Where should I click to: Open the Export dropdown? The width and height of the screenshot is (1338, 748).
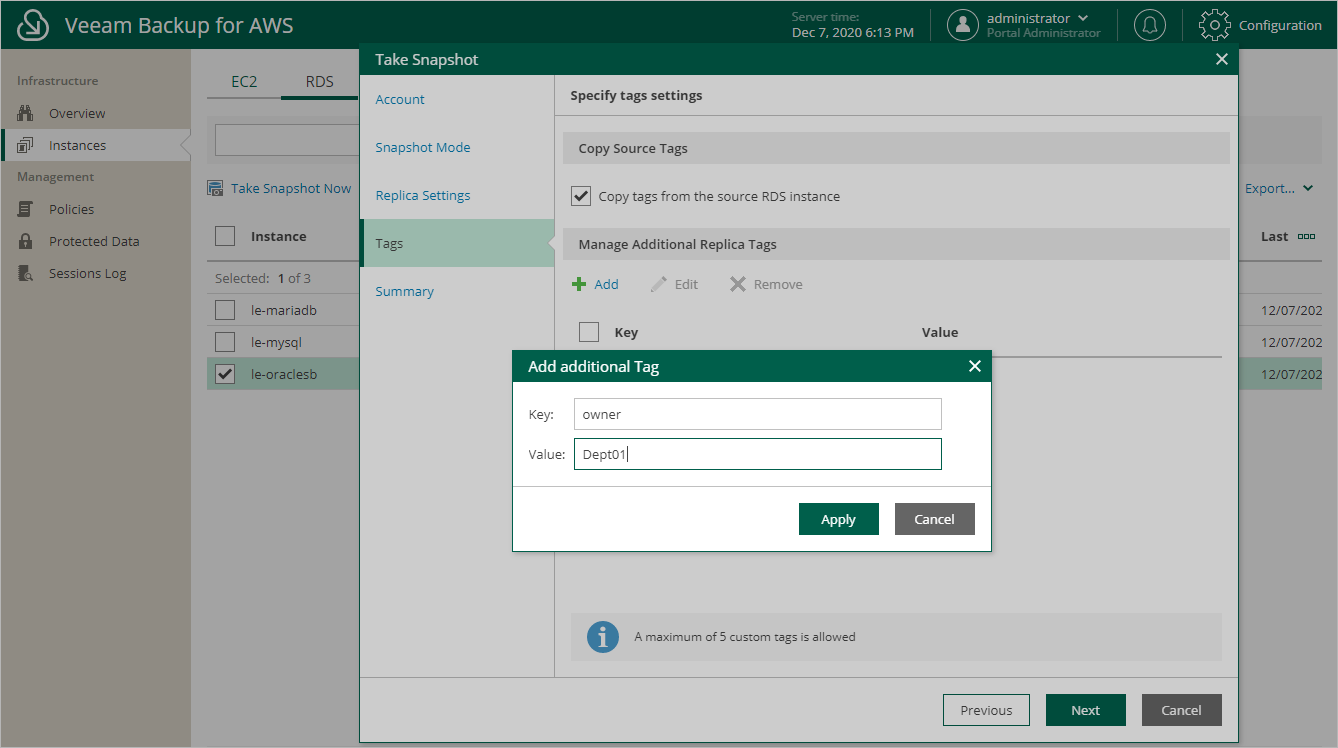click(x=1279, y=188)
